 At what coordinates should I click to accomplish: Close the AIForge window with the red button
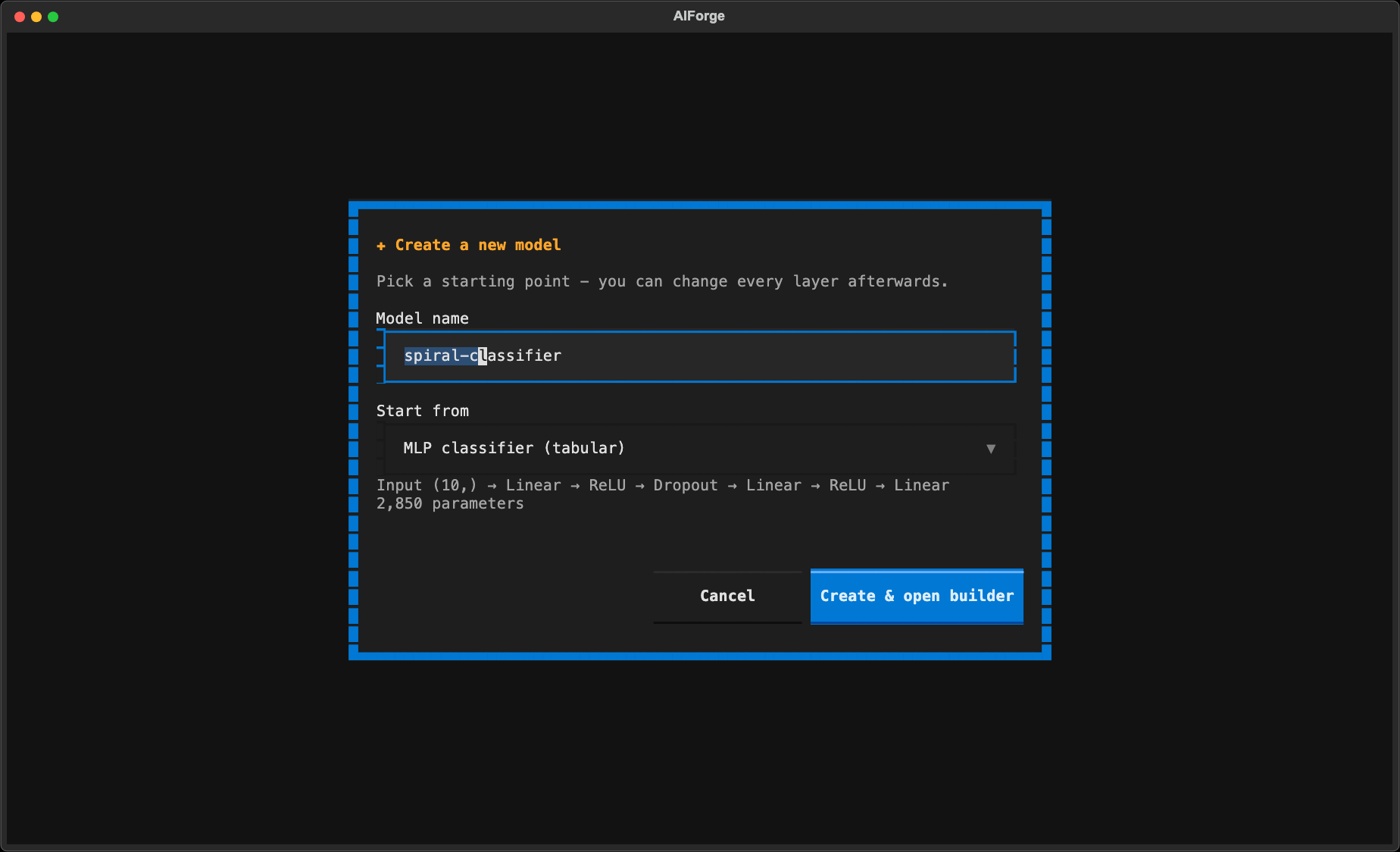[x=20, y=17]
